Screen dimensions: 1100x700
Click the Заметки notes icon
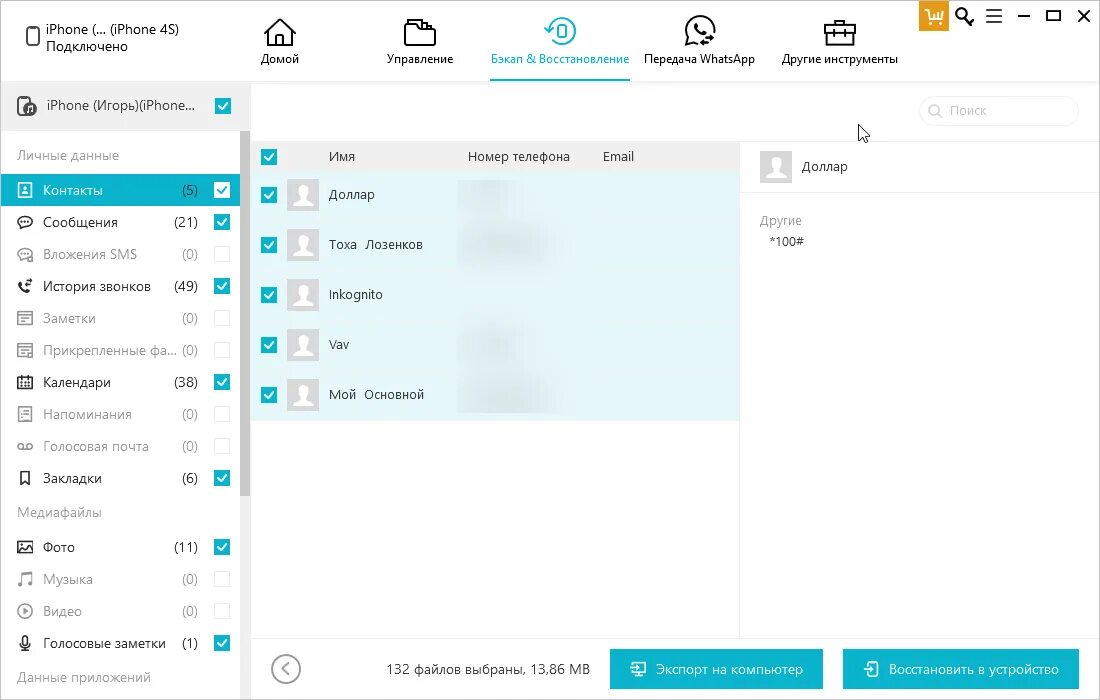(x=25, y=318)
